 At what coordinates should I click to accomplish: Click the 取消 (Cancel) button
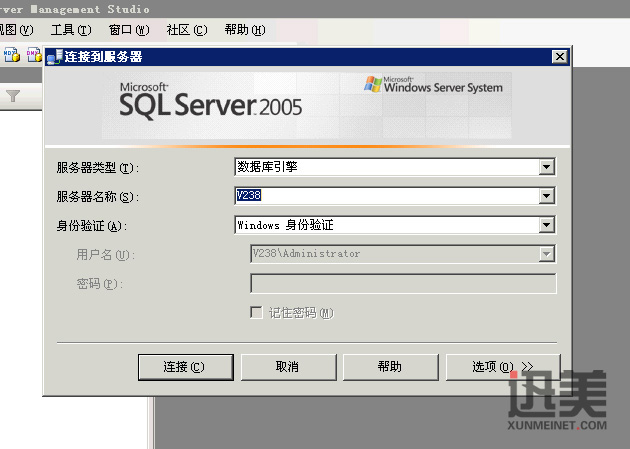pyautogui.click(x=288, y=367)
